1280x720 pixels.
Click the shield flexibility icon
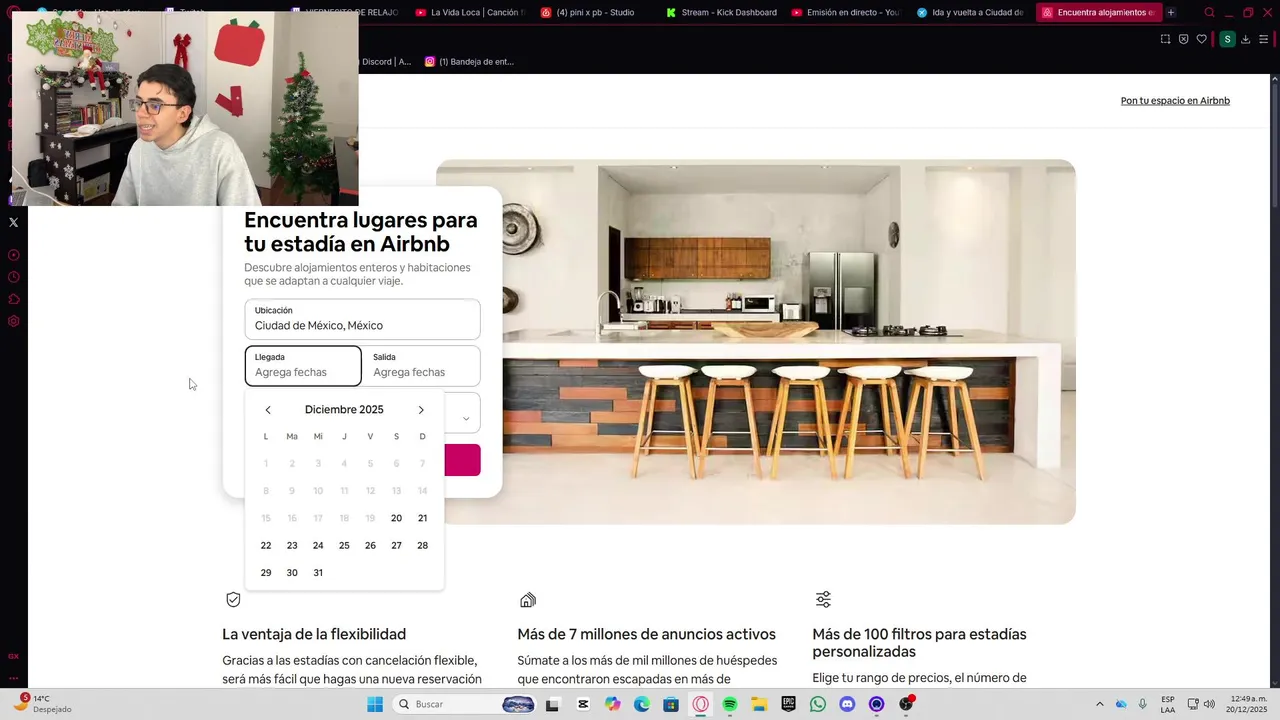coord(233,600)
